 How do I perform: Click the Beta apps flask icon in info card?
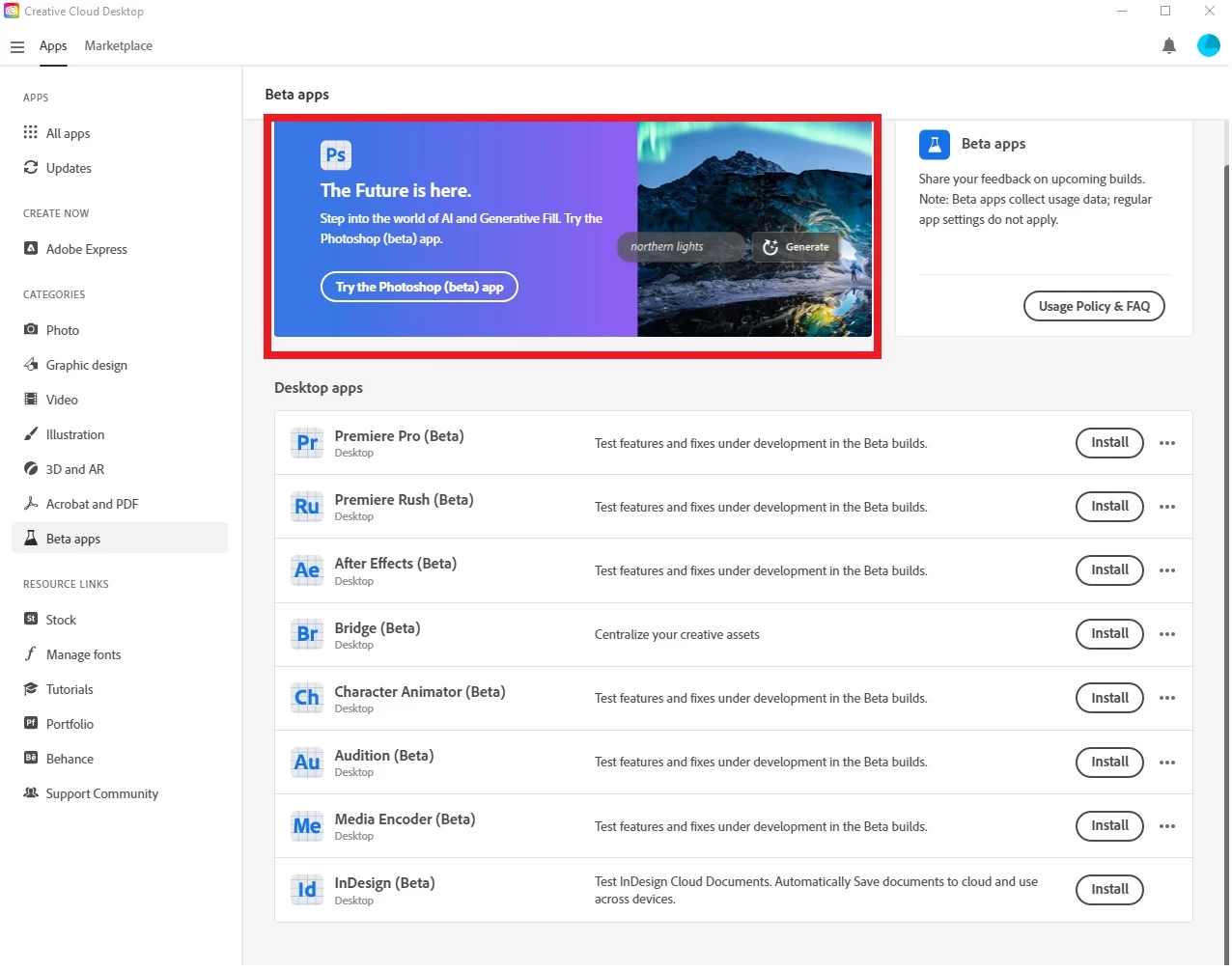pyautogui.click(x=935, y=145)
